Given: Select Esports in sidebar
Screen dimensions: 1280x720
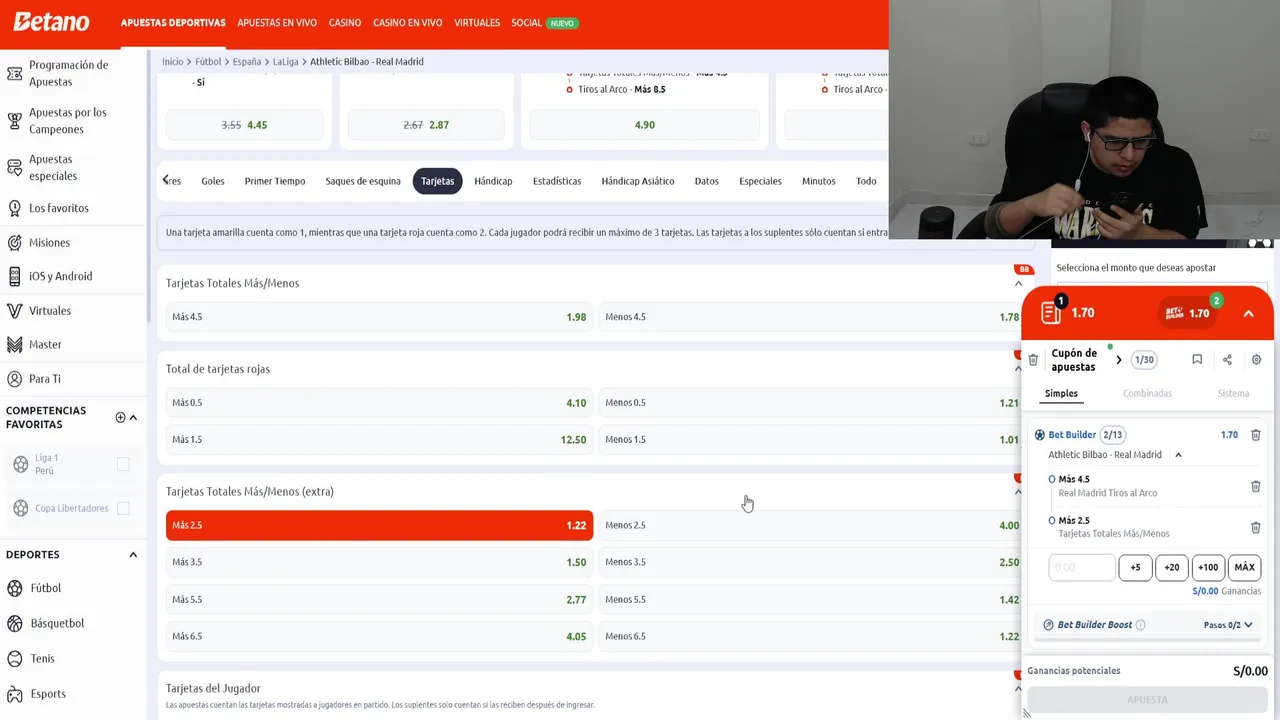Looking at the screenshot, I should tap(47, 693).
